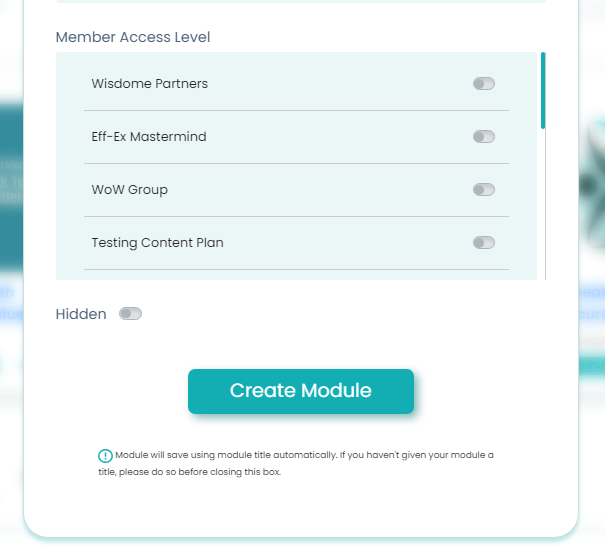The height and width of the screenshot is (555, 605).
Task: Click the partially visible field above Member Access Level
Action: point(301,2)
